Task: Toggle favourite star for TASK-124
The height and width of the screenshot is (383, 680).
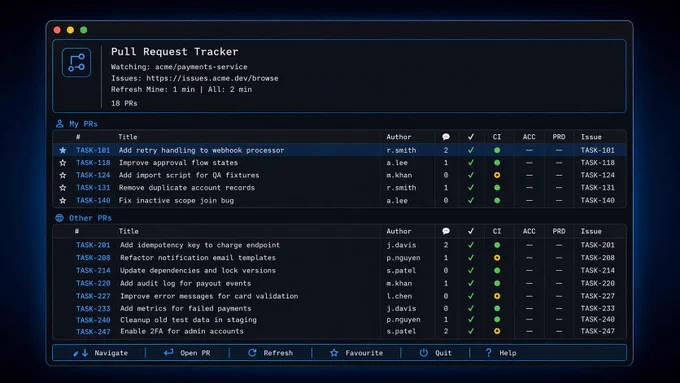Action: click(x=63, y=175)
